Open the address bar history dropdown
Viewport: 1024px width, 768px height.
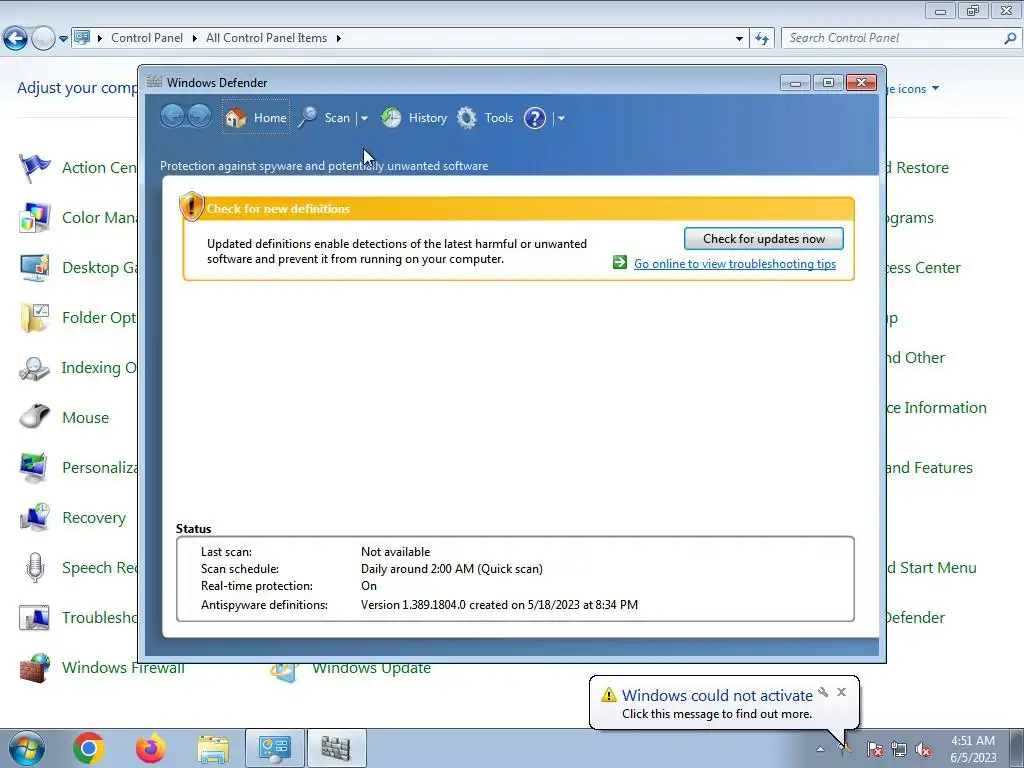739,39
